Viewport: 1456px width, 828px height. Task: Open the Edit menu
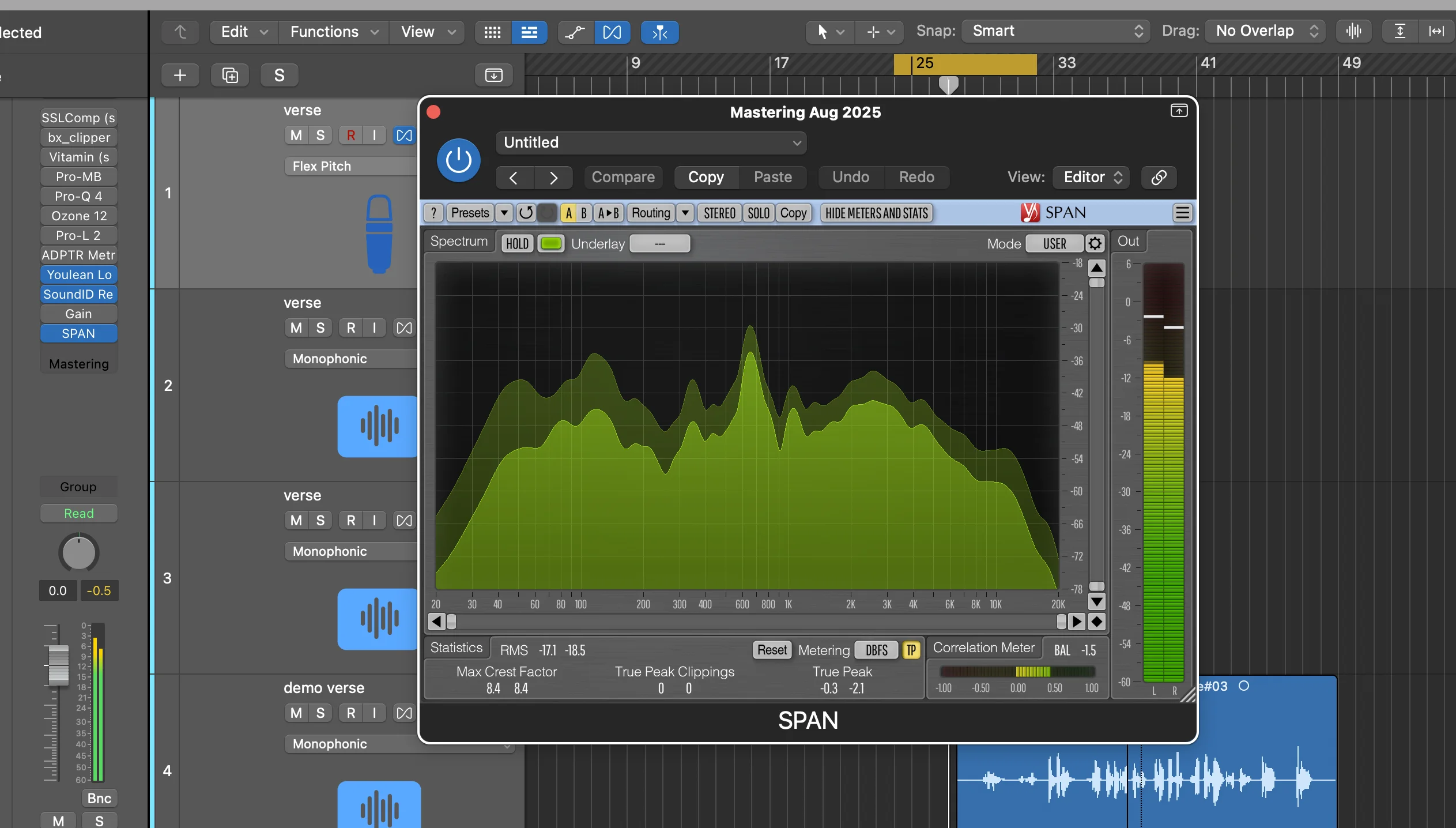(242, 32)
